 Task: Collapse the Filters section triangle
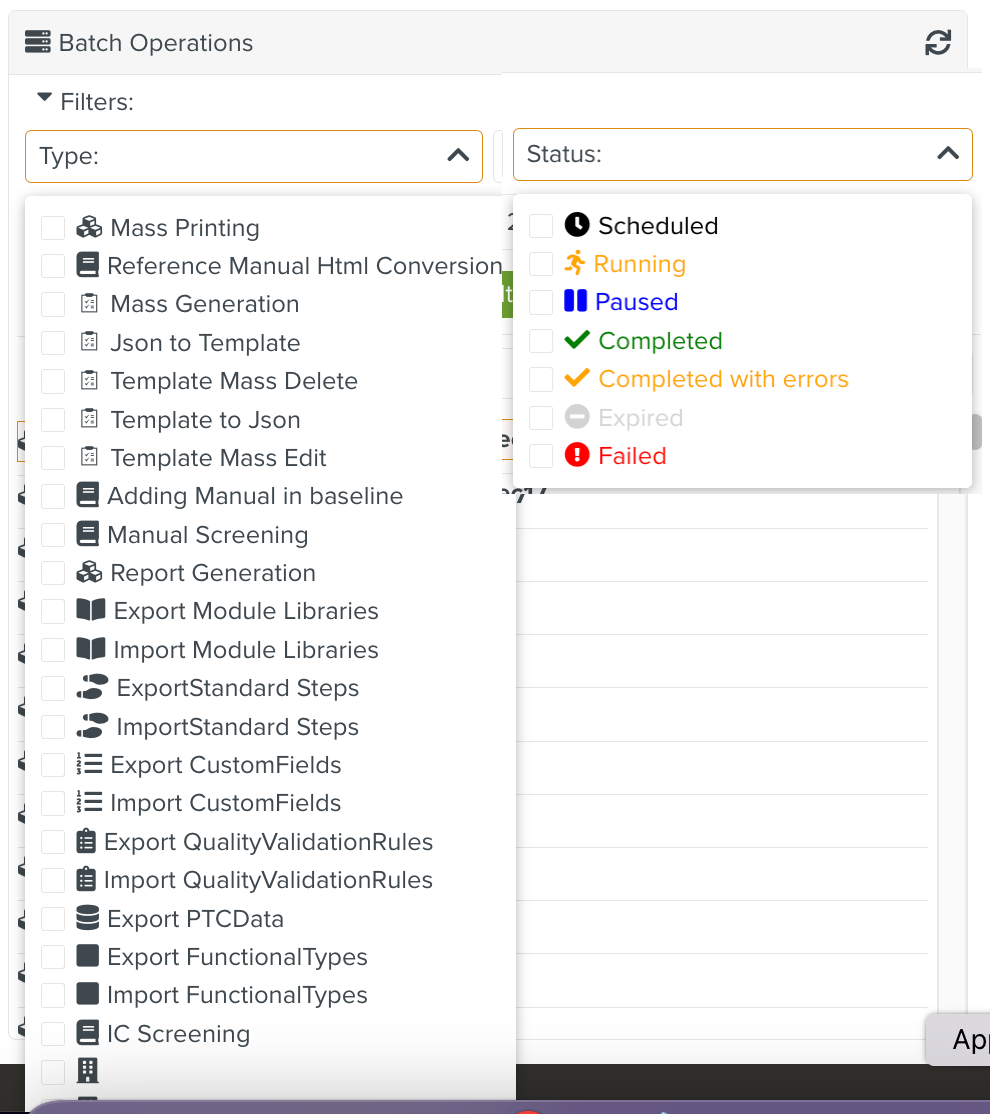(44, 100)
